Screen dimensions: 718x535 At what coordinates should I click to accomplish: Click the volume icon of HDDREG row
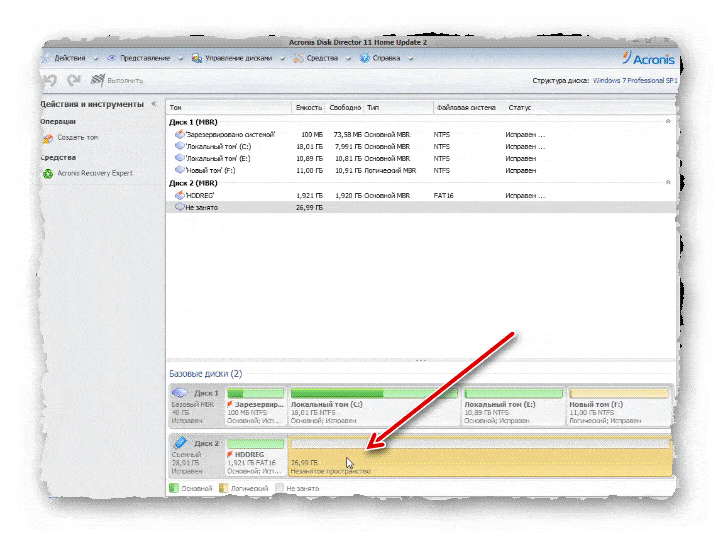[x=180, y=195]
